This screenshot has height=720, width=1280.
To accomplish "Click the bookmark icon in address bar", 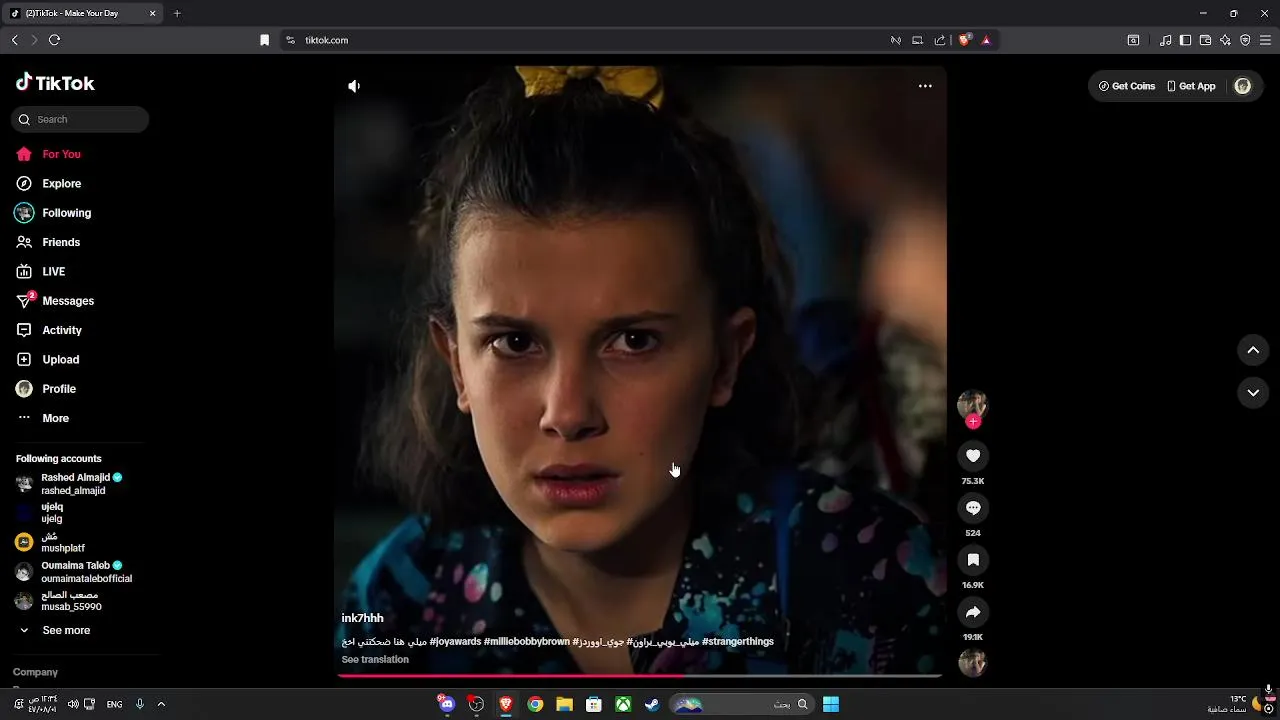I will coord(264,40).
